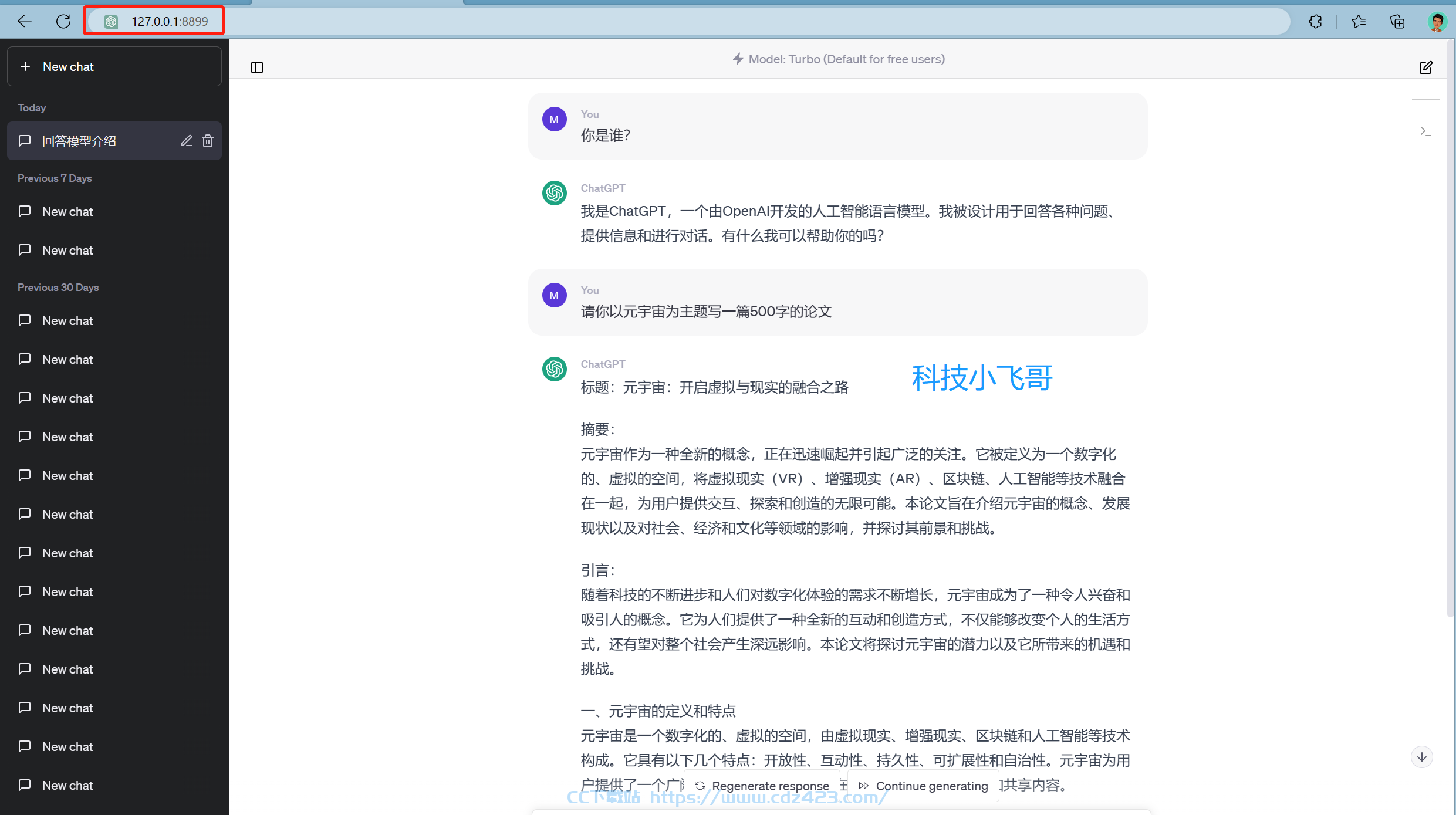
Task: Click the ChatGPT logo beside the 元宇宙 essay reply
Action: 554,369
